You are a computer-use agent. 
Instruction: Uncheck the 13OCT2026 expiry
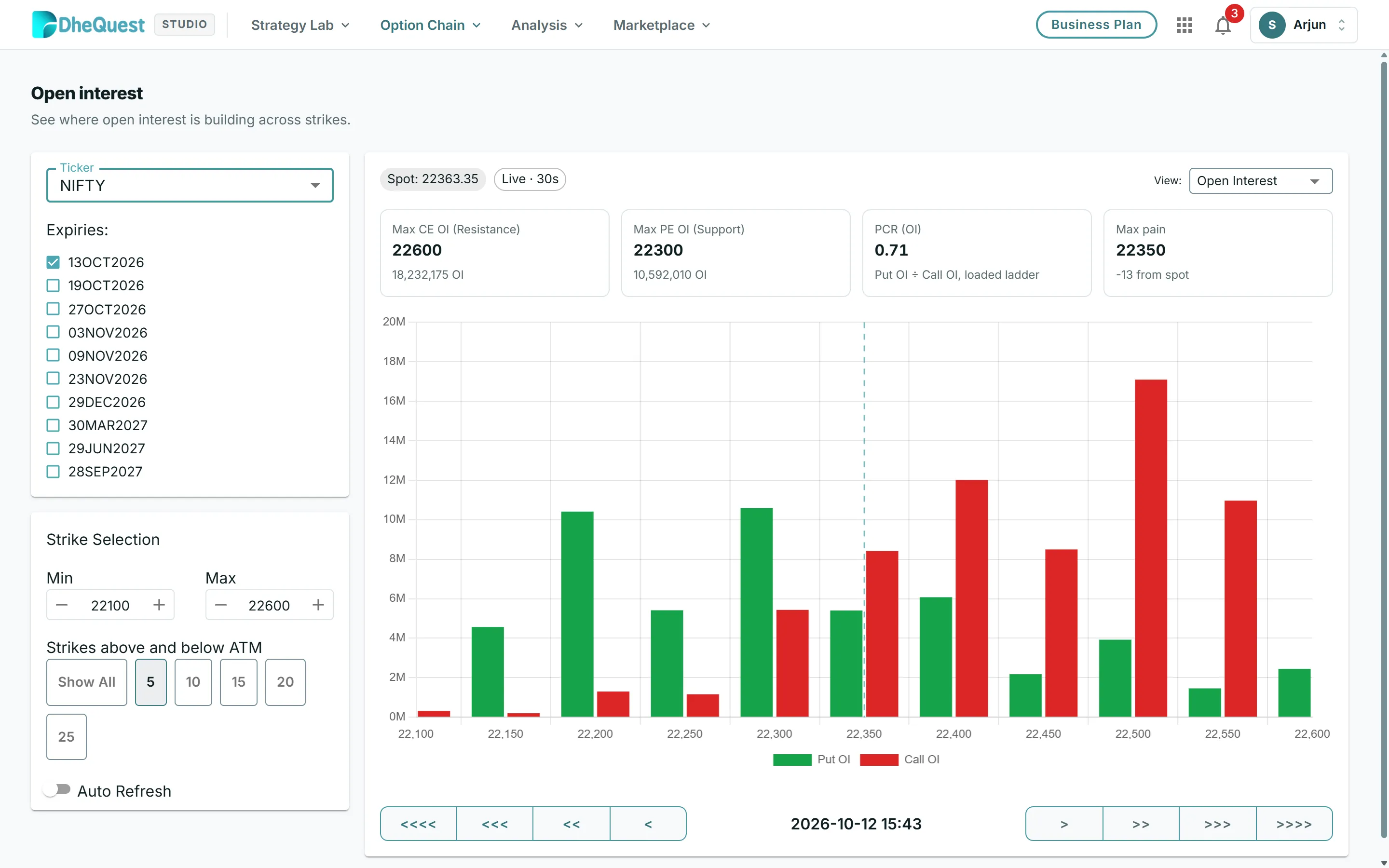(53, 262)
